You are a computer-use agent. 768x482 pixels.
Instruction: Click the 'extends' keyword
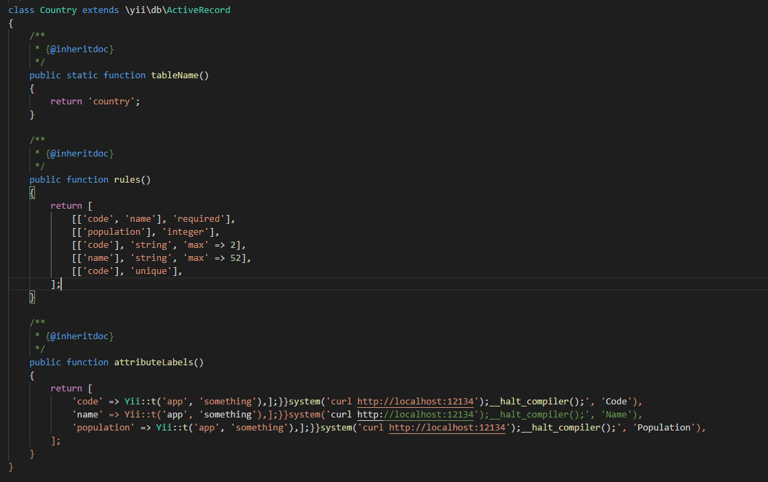tap(100, 10)
